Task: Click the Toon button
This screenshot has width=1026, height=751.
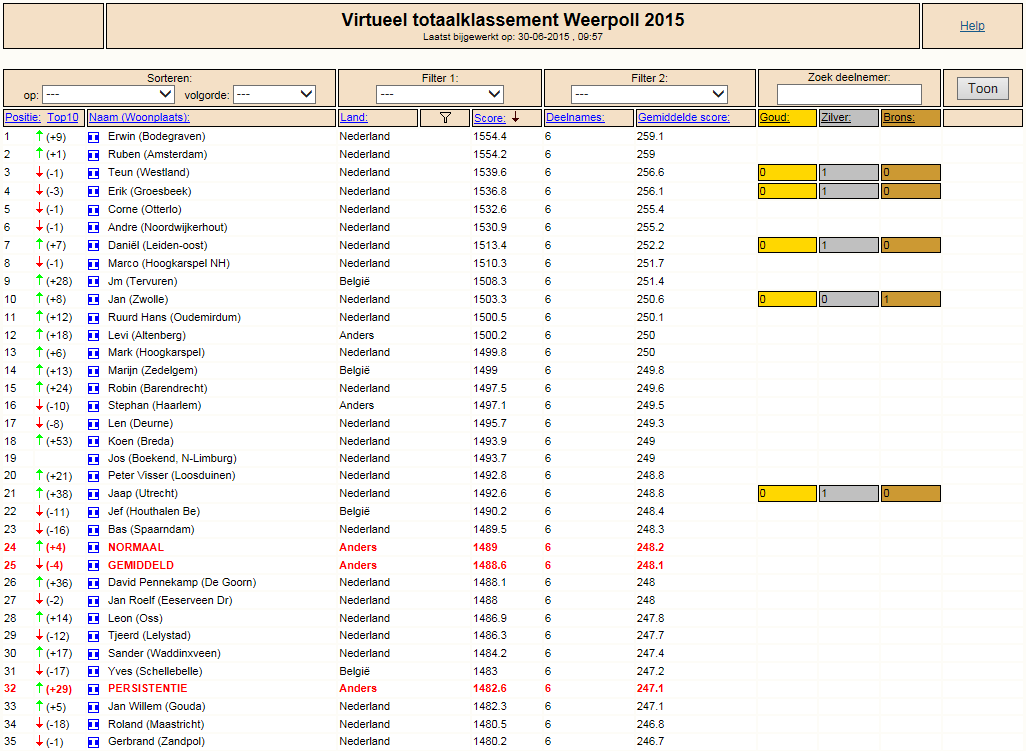Action: pyautogui.click(x=982, y=88)
